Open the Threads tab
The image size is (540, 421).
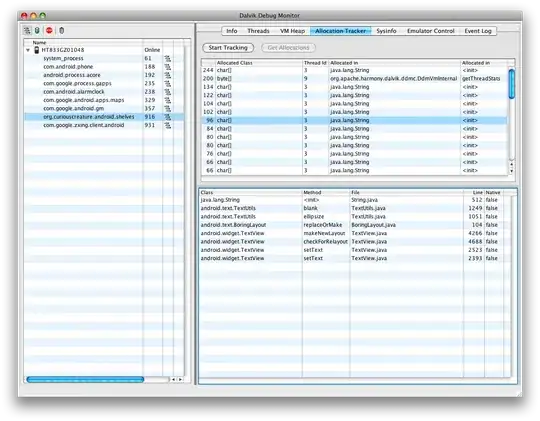point(258,31)
